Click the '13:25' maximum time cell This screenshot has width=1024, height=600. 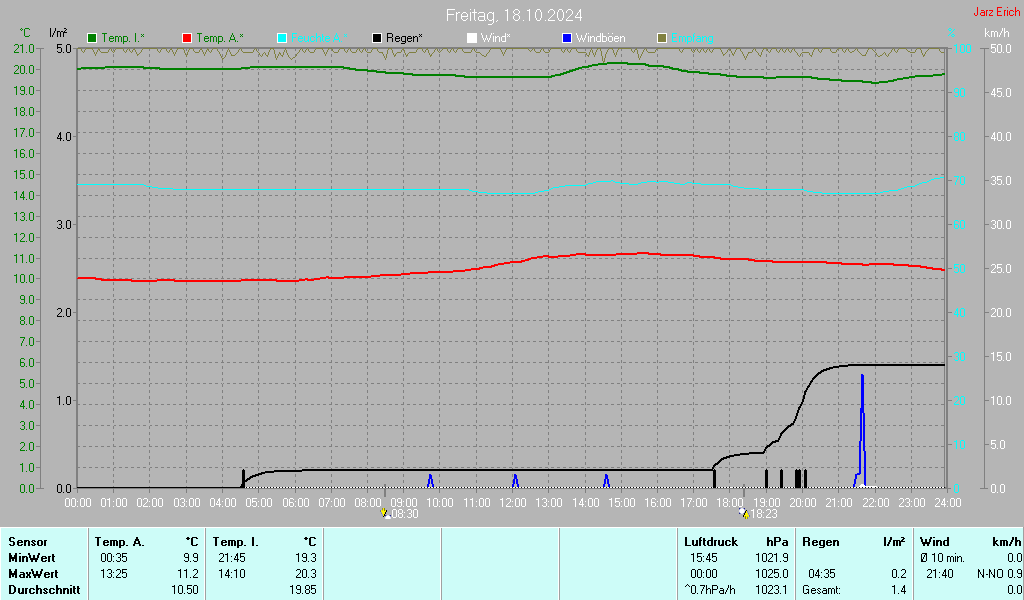[x=114, y=574]
